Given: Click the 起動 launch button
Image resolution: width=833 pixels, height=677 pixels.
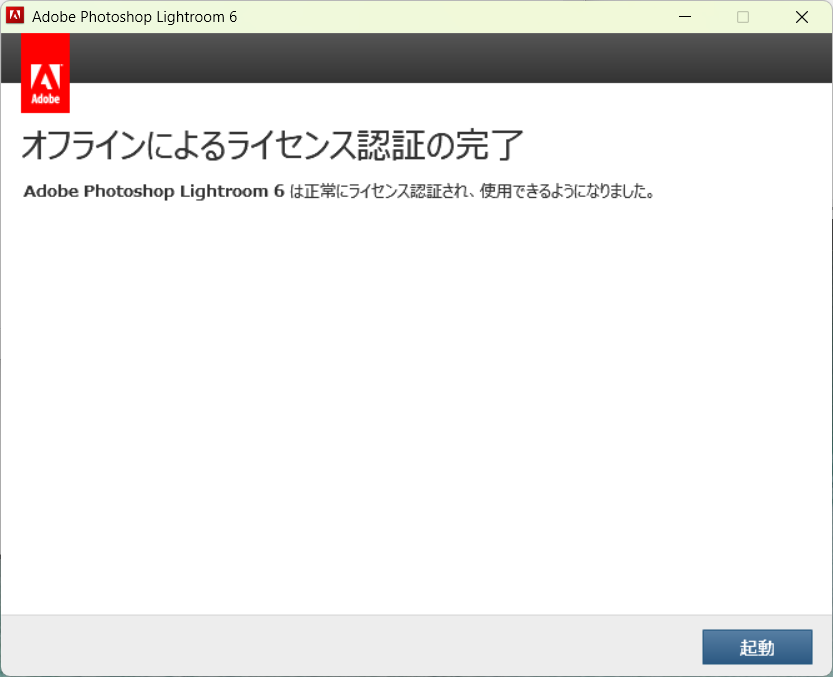Looking at the screenshot, I should pyautogui.click(x=757, y=647).
